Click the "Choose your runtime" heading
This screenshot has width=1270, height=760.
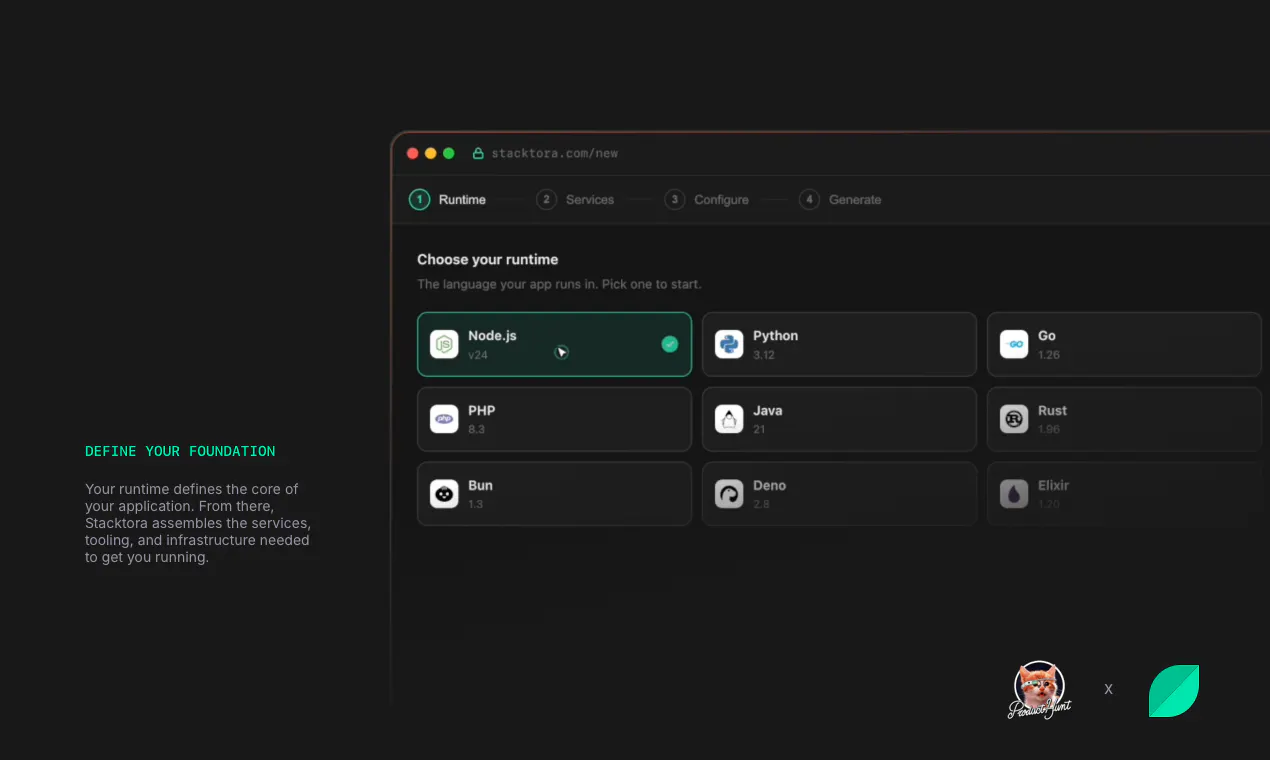pos(488,259)
